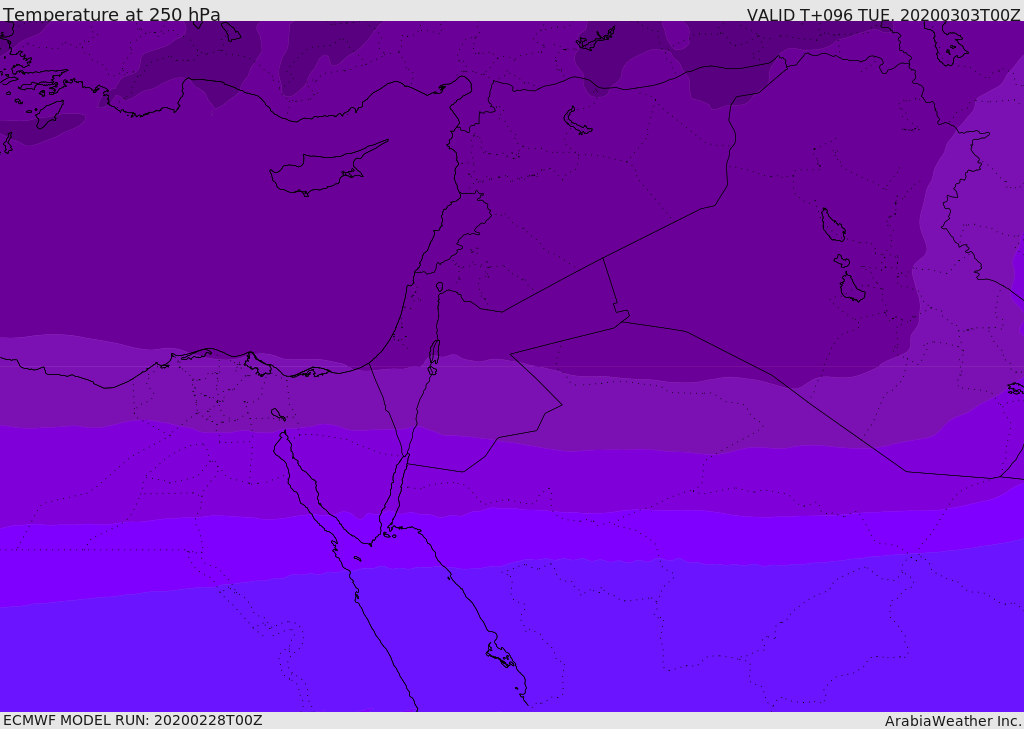Click the ECMWF MODEL RUN footer text

pyautogui.click(x=133, y=720)
